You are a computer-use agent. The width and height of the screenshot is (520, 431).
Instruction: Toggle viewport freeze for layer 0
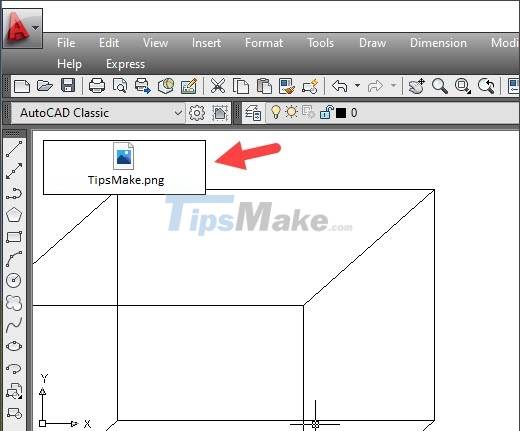point(308,112)
